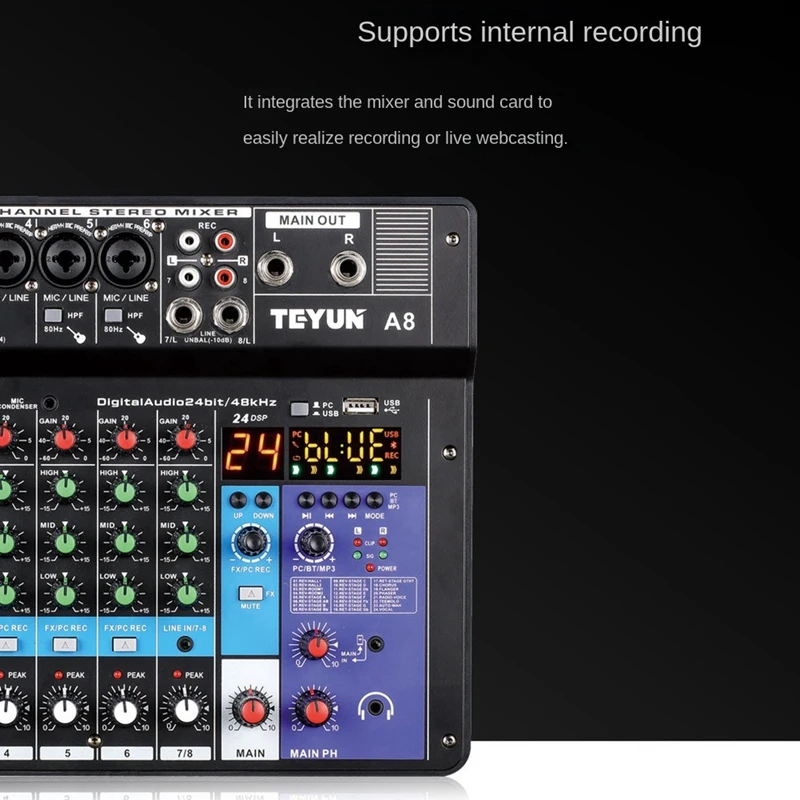This screenshot has height=800, width=800.
Task: Click the channel 7/8 PEAK LED
Action: [x=177, y=674]
